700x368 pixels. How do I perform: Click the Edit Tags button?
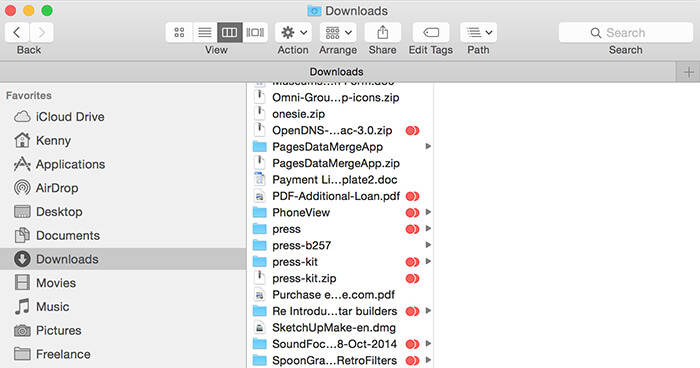(x=431, y=33)
